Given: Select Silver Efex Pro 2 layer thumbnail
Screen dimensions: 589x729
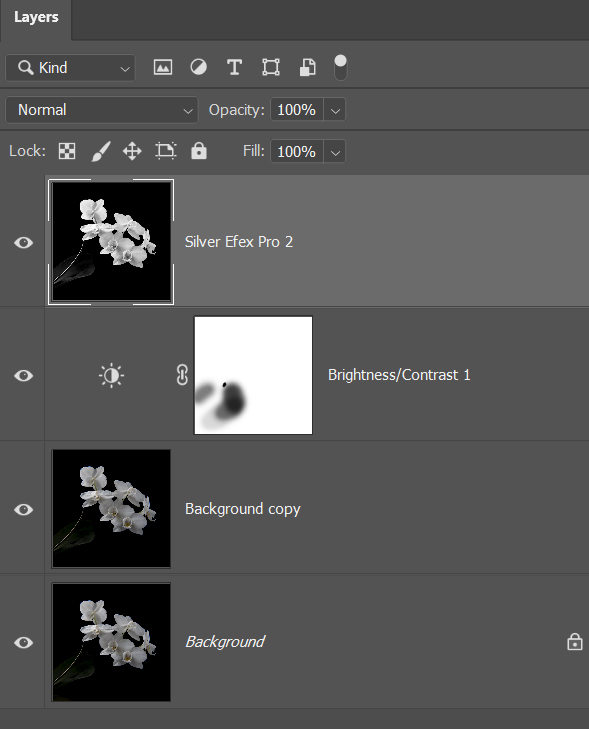Looking at the screenshot, I should pos(111,242).
